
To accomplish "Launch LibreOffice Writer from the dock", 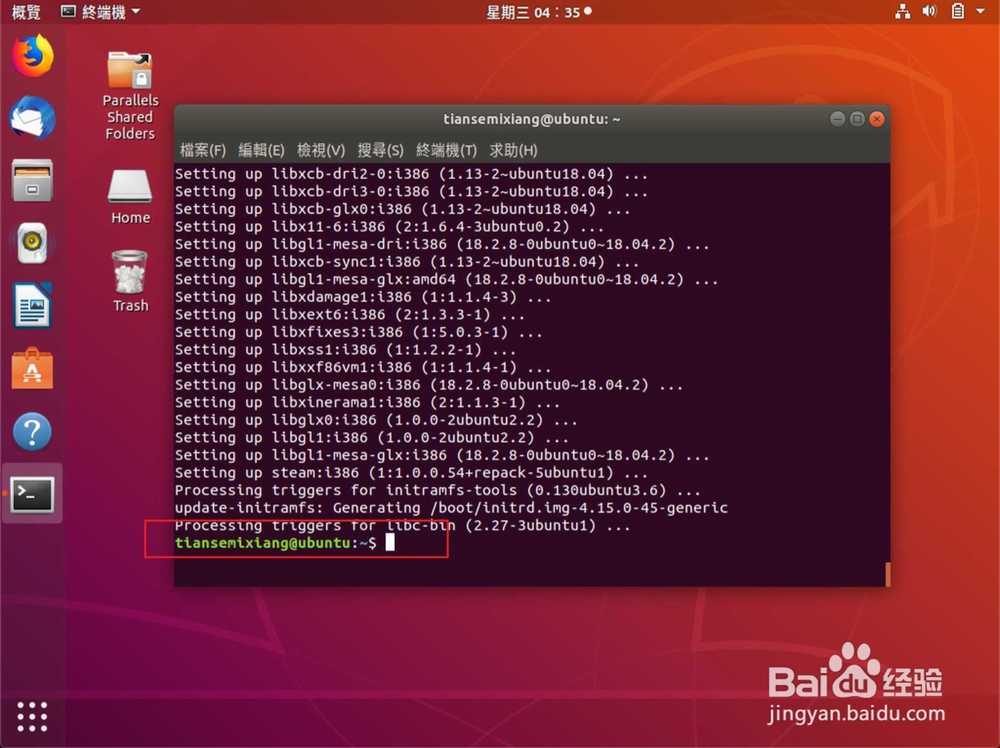I will click(32, 307).
